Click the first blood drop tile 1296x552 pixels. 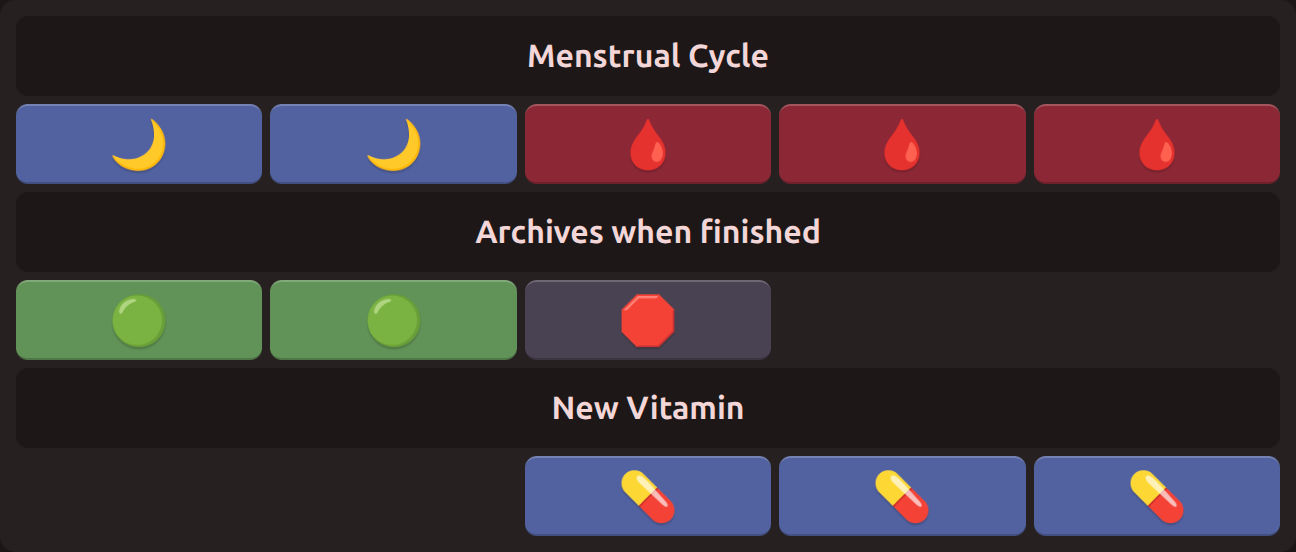pos(648,144)
